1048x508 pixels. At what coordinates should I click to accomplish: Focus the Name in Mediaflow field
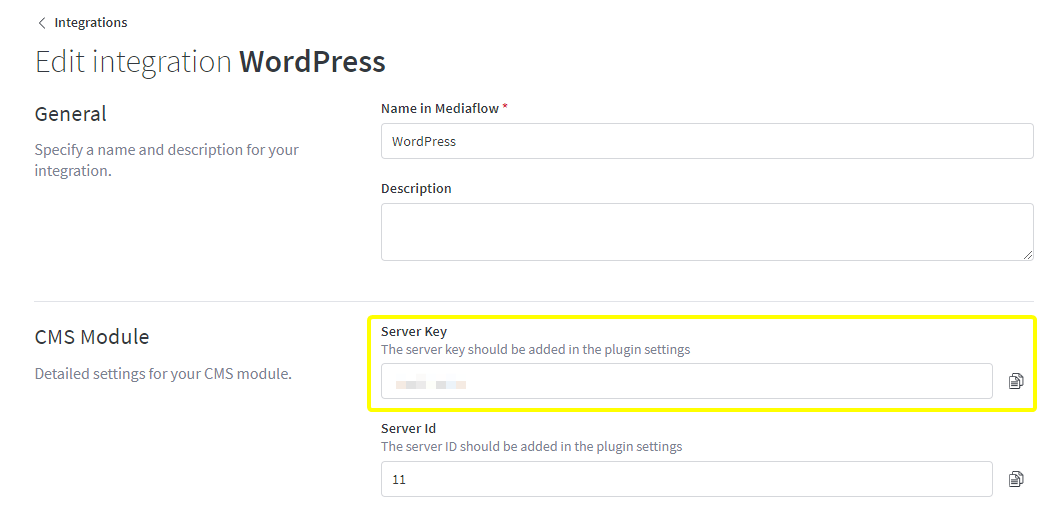click(x=706, y=141)
